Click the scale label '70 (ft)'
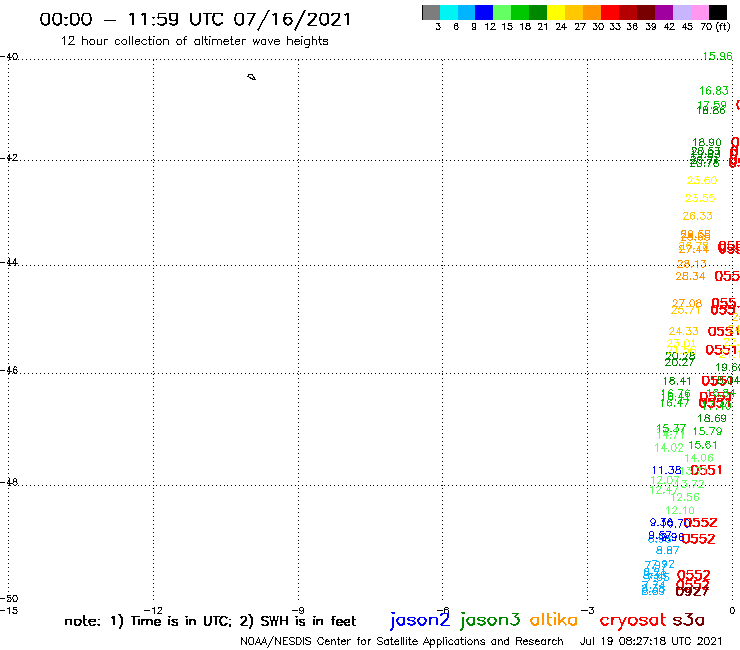 click(715, 27)
